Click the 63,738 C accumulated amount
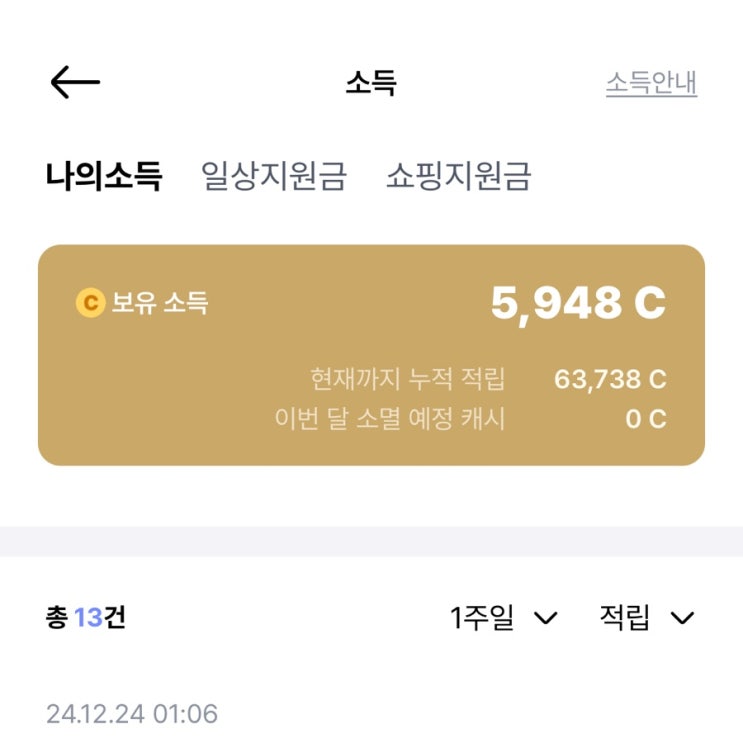Screen dimensions: 743x743 coord(610,380)
